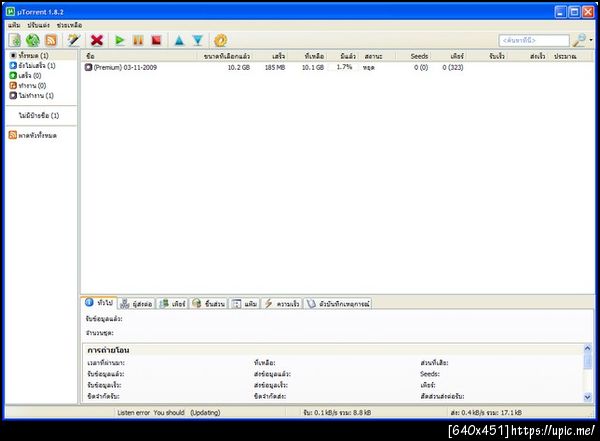Click the Add Torrent toolbar icon
The image size is (600, 441).
pos(15,40)
